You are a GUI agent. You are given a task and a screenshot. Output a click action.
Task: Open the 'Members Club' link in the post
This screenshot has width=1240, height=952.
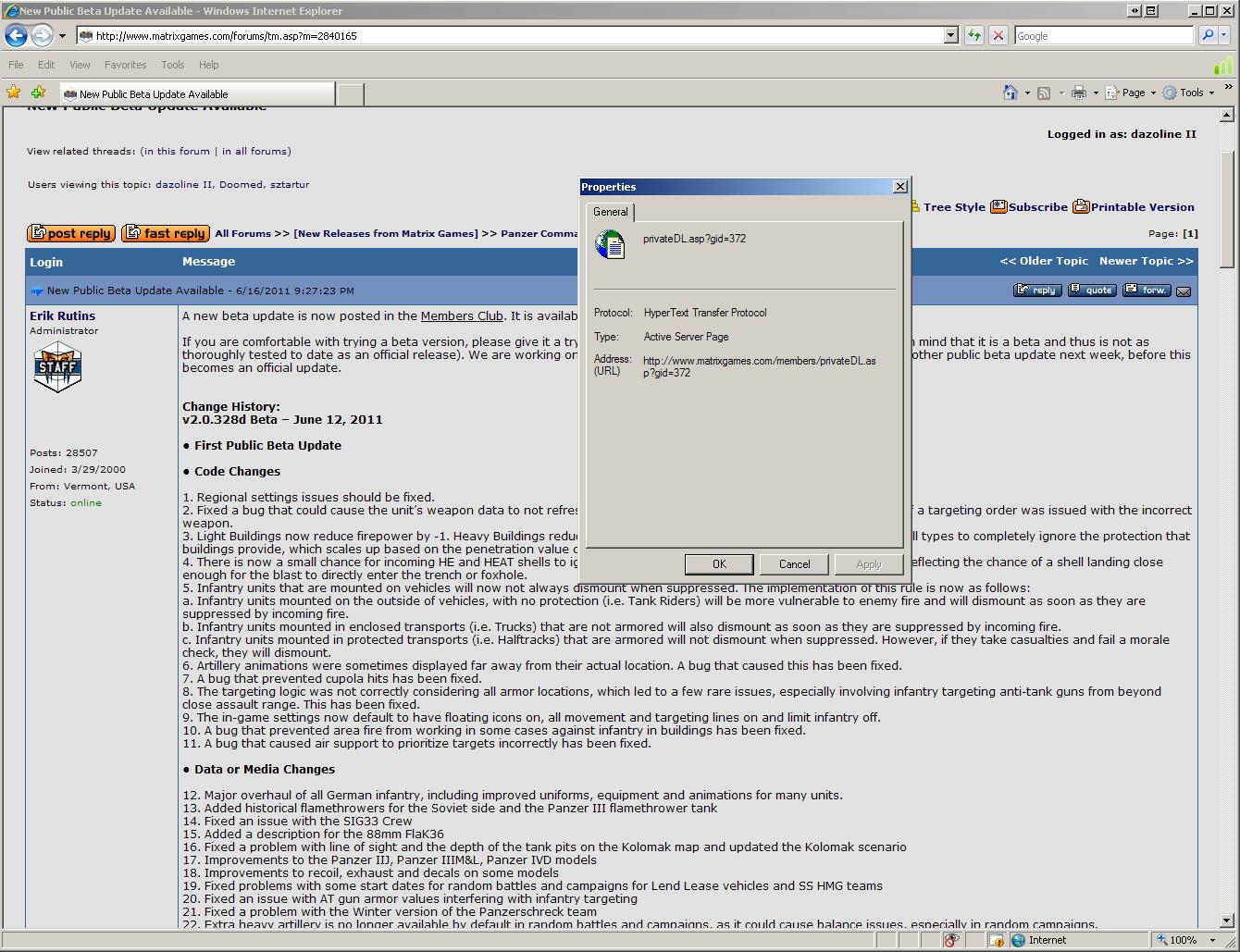(x=462, y=316)
